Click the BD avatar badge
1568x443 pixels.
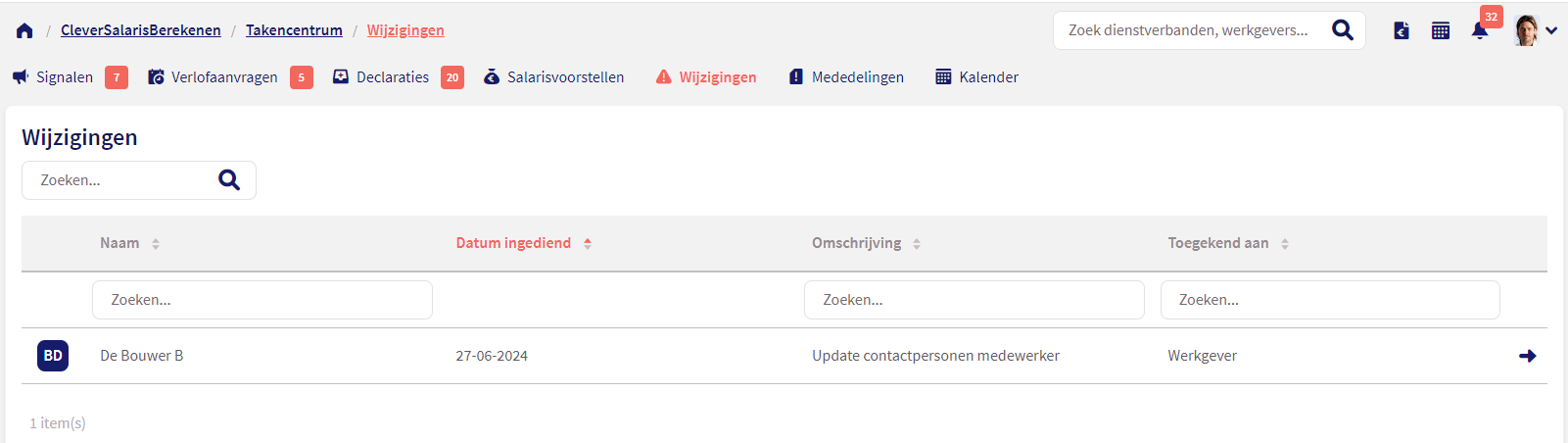(x=53, y=356)
